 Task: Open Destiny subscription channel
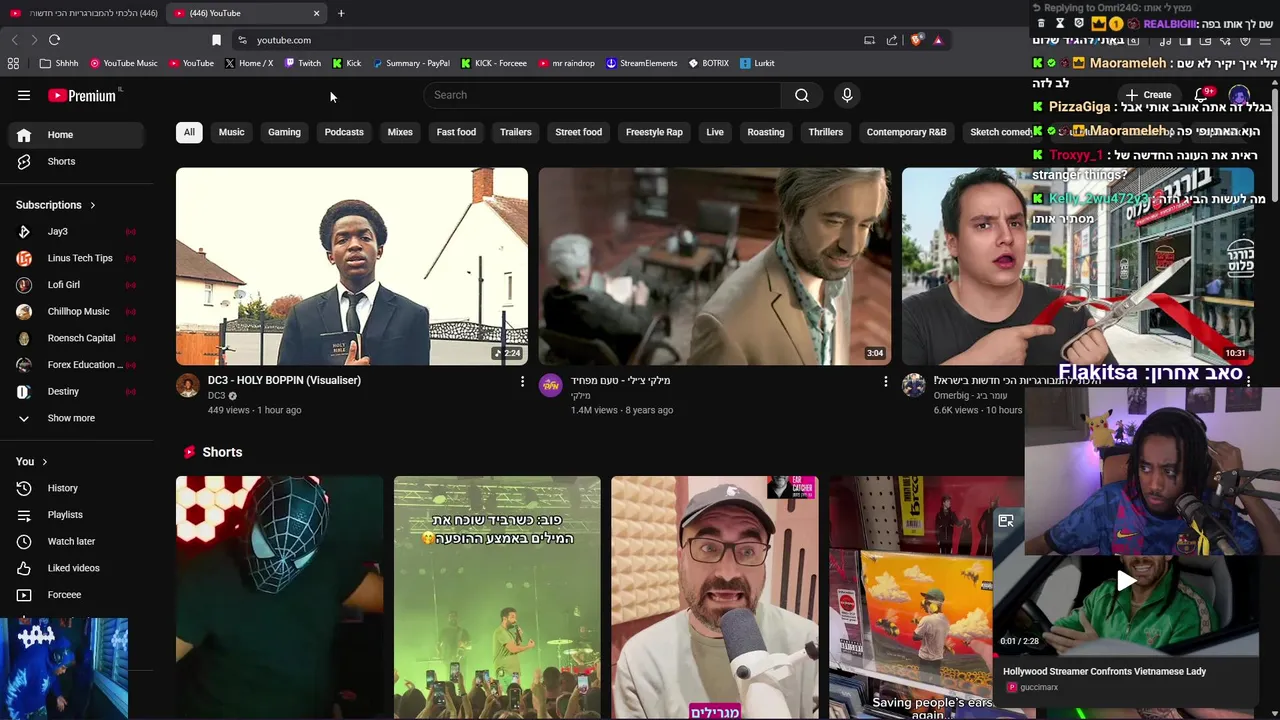click(x=77, y=391)
